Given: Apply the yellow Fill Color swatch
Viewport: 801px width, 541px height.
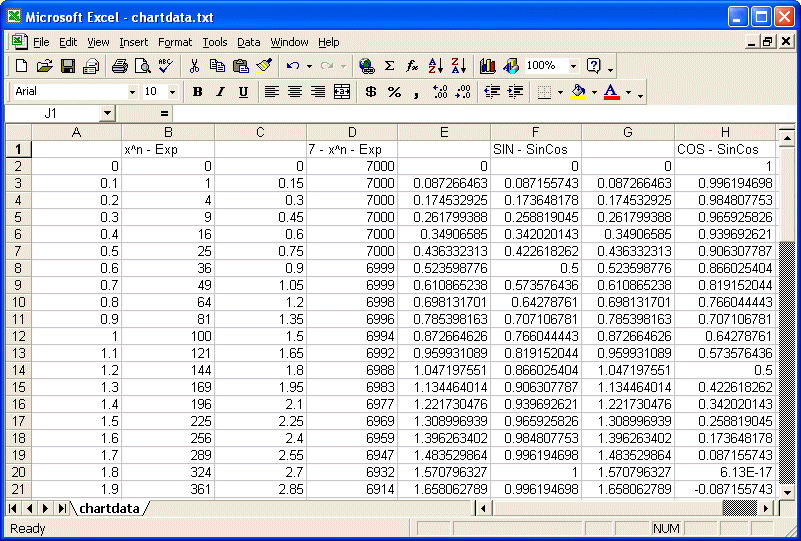Looking at the screenshot, I should click(577, 92).
